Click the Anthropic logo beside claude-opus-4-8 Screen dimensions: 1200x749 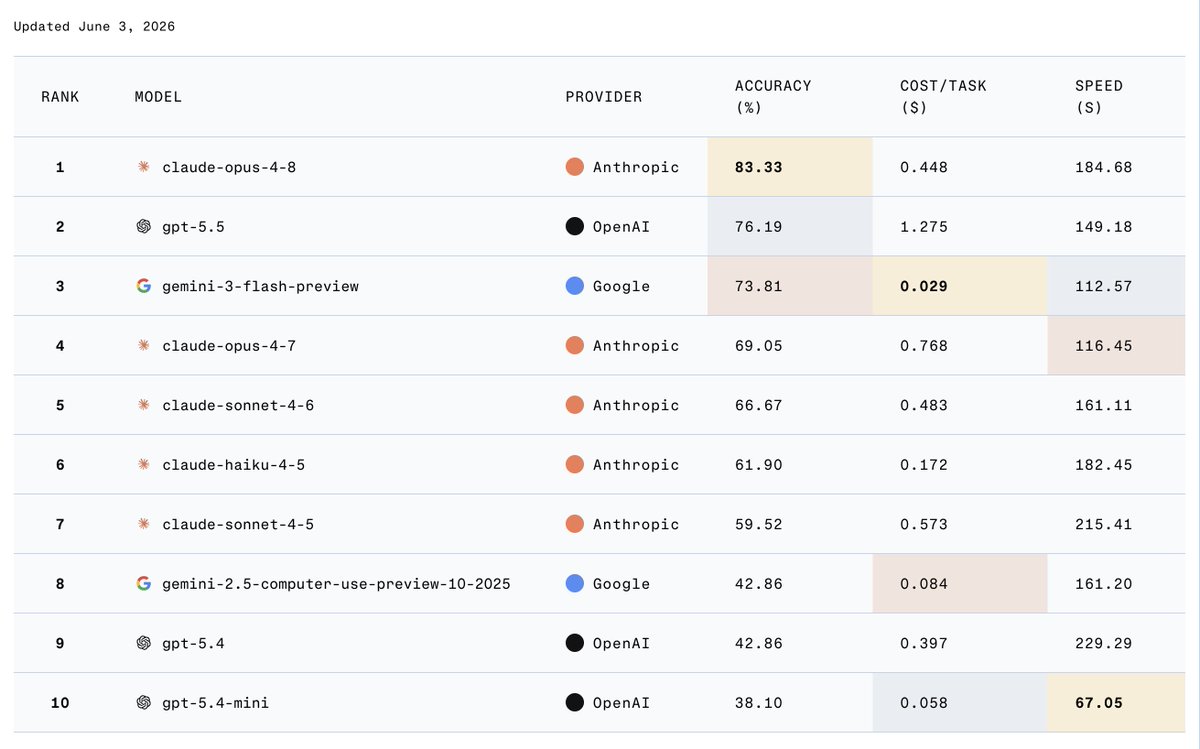143,167
